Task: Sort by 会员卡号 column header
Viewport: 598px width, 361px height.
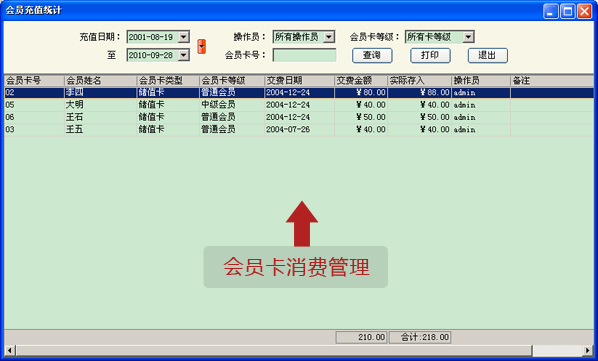Action: (x=34, y=80)
